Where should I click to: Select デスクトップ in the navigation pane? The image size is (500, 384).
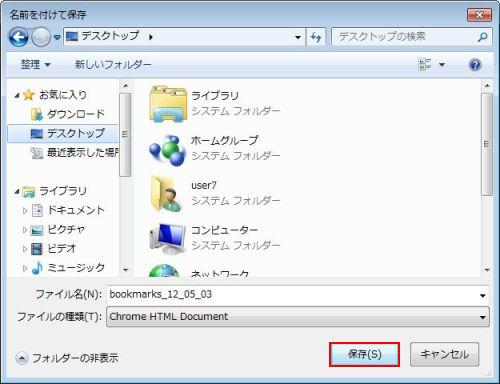click(63, 133)
